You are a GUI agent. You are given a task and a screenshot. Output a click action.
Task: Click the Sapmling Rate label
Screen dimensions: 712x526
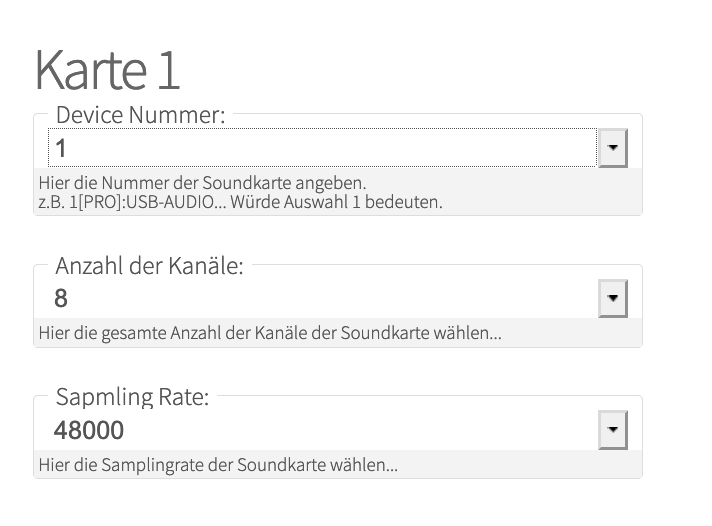pos(132,398)
